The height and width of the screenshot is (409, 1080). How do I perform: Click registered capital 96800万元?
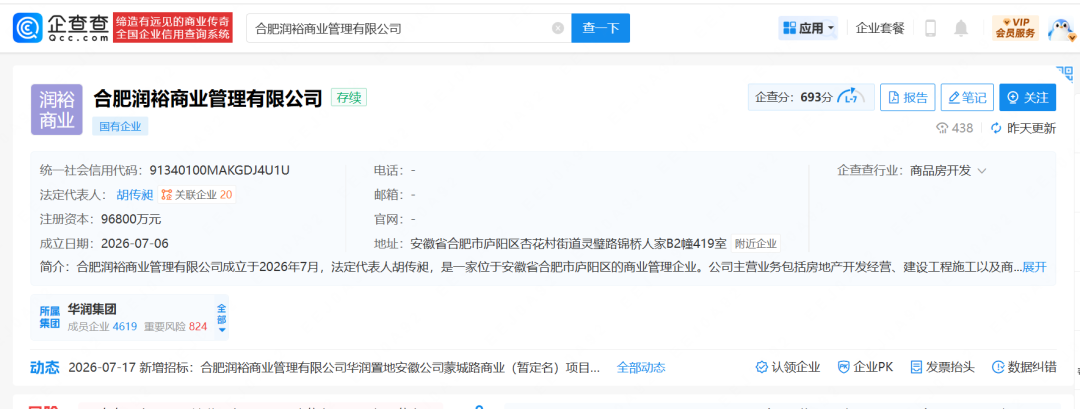tap(131, 219)
